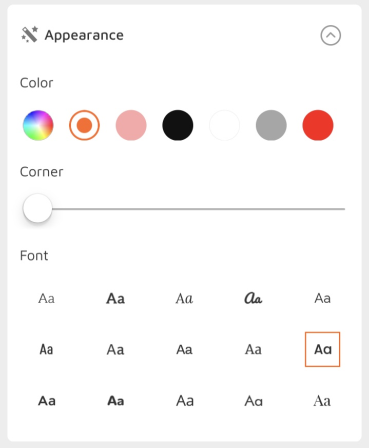Click the Corner slider handle

[x=38, y=208]
